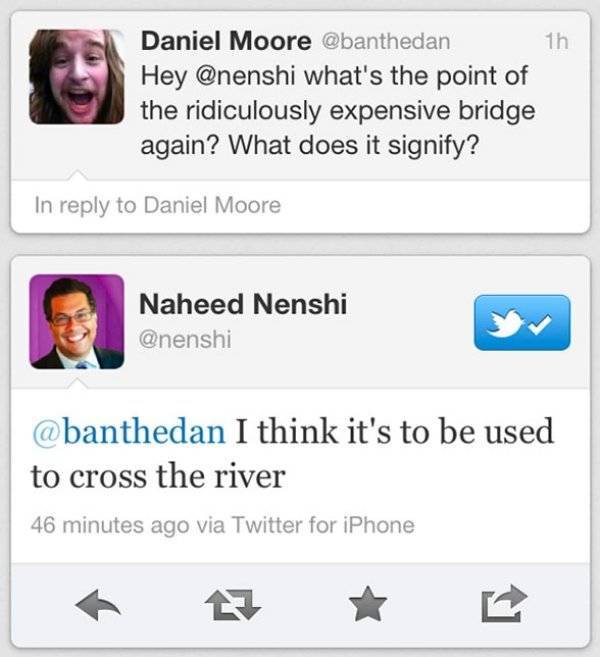Viewport: 600px width, 657px height.
Task: Click the 1h timestamp on top tweet
Action: pyautogui.click(x=557, y=42)
